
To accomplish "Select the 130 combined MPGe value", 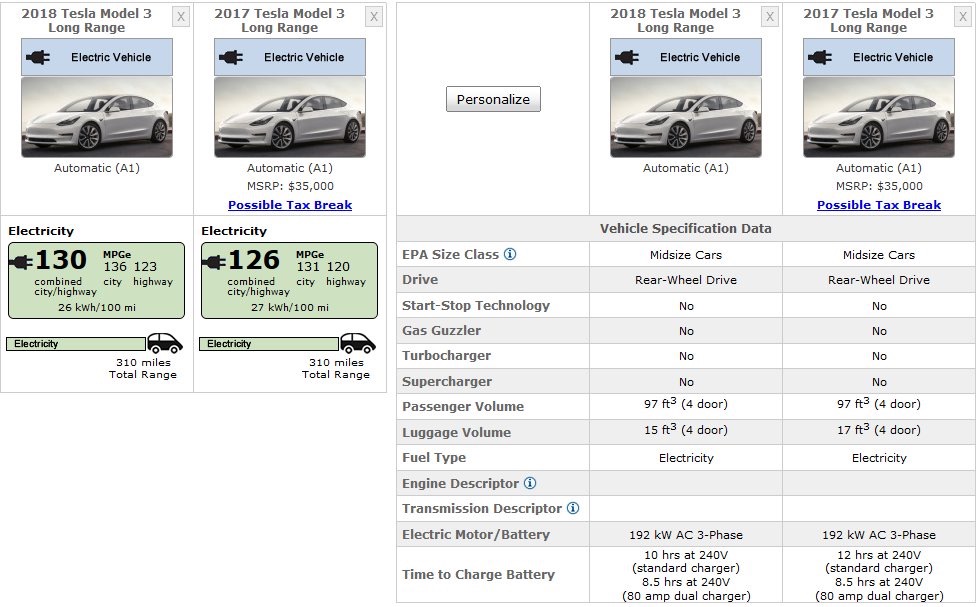I will (61, 259).
